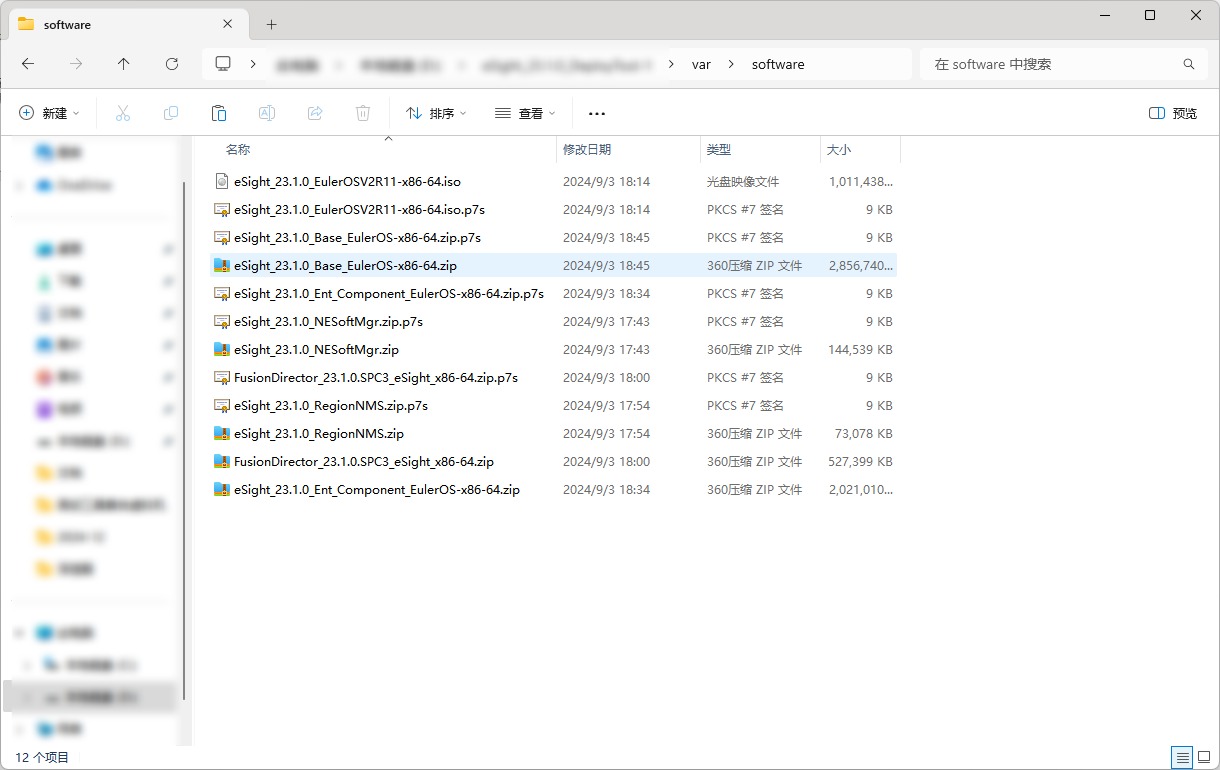Click the var breadcrumb in address bar
1220x770 pixels.
click(701, 64)
